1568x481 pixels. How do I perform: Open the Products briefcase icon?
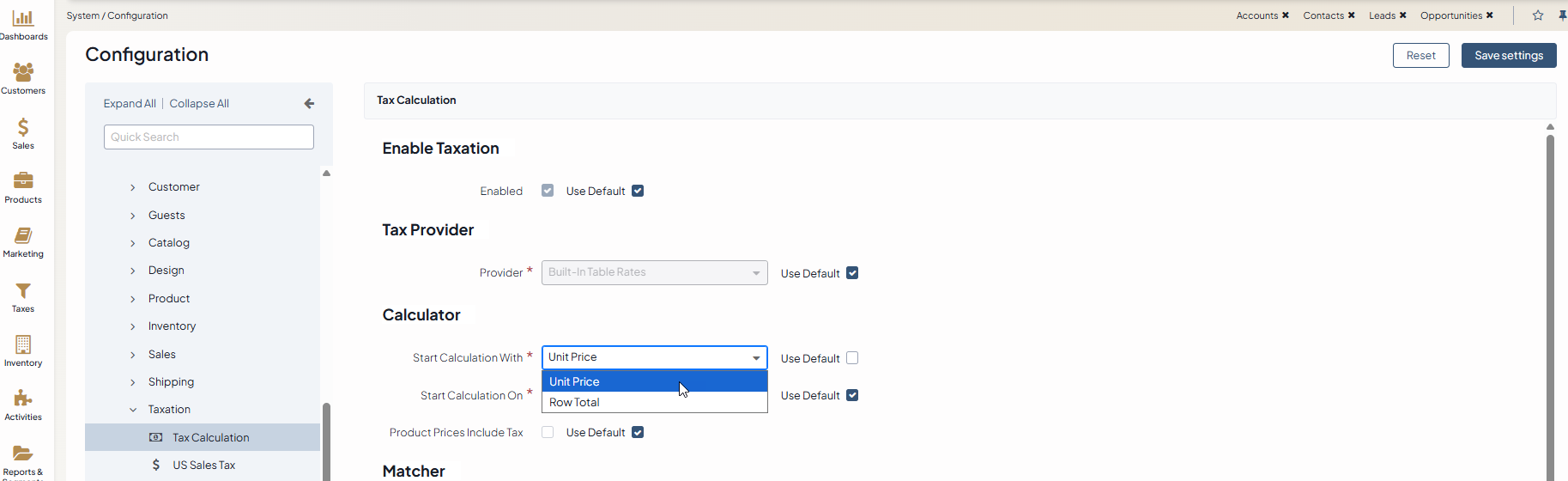(x=23, y=181)
